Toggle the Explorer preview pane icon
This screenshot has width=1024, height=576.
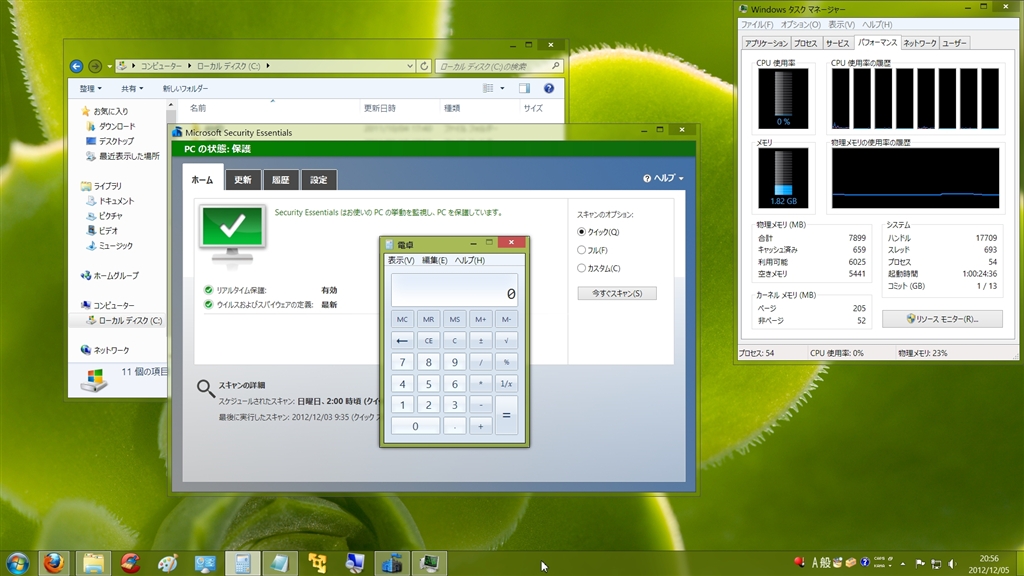524,88
